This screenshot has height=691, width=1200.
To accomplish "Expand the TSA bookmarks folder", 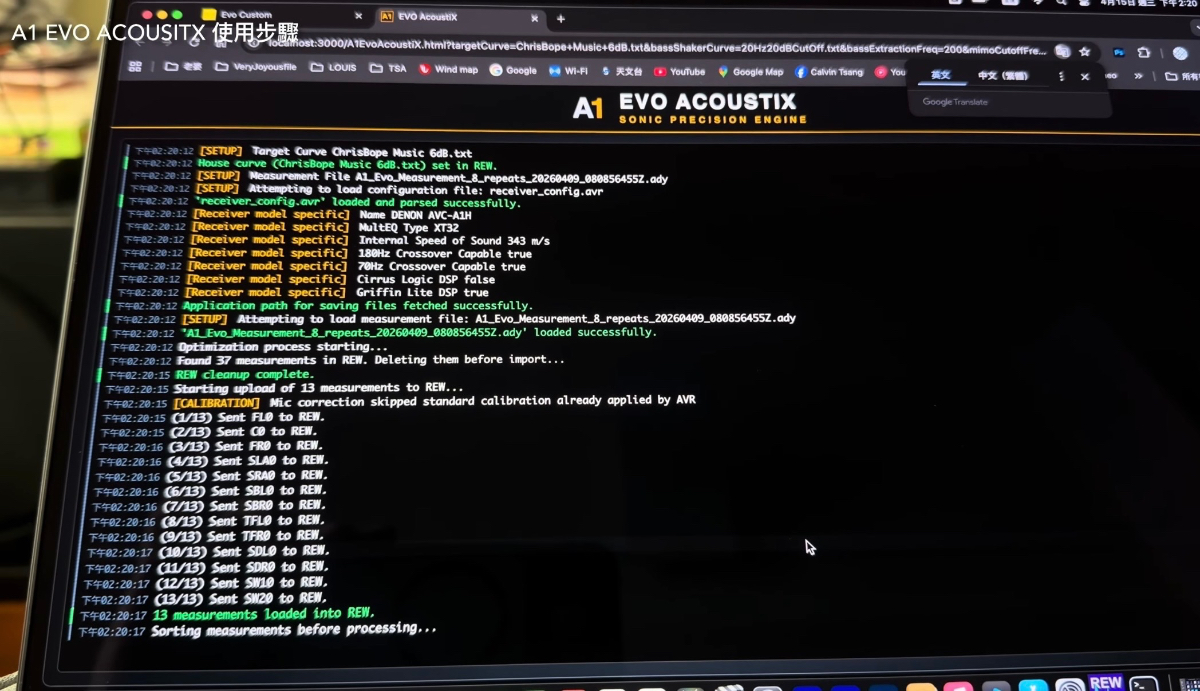I will pyautogui.click(x=389, y=69).
